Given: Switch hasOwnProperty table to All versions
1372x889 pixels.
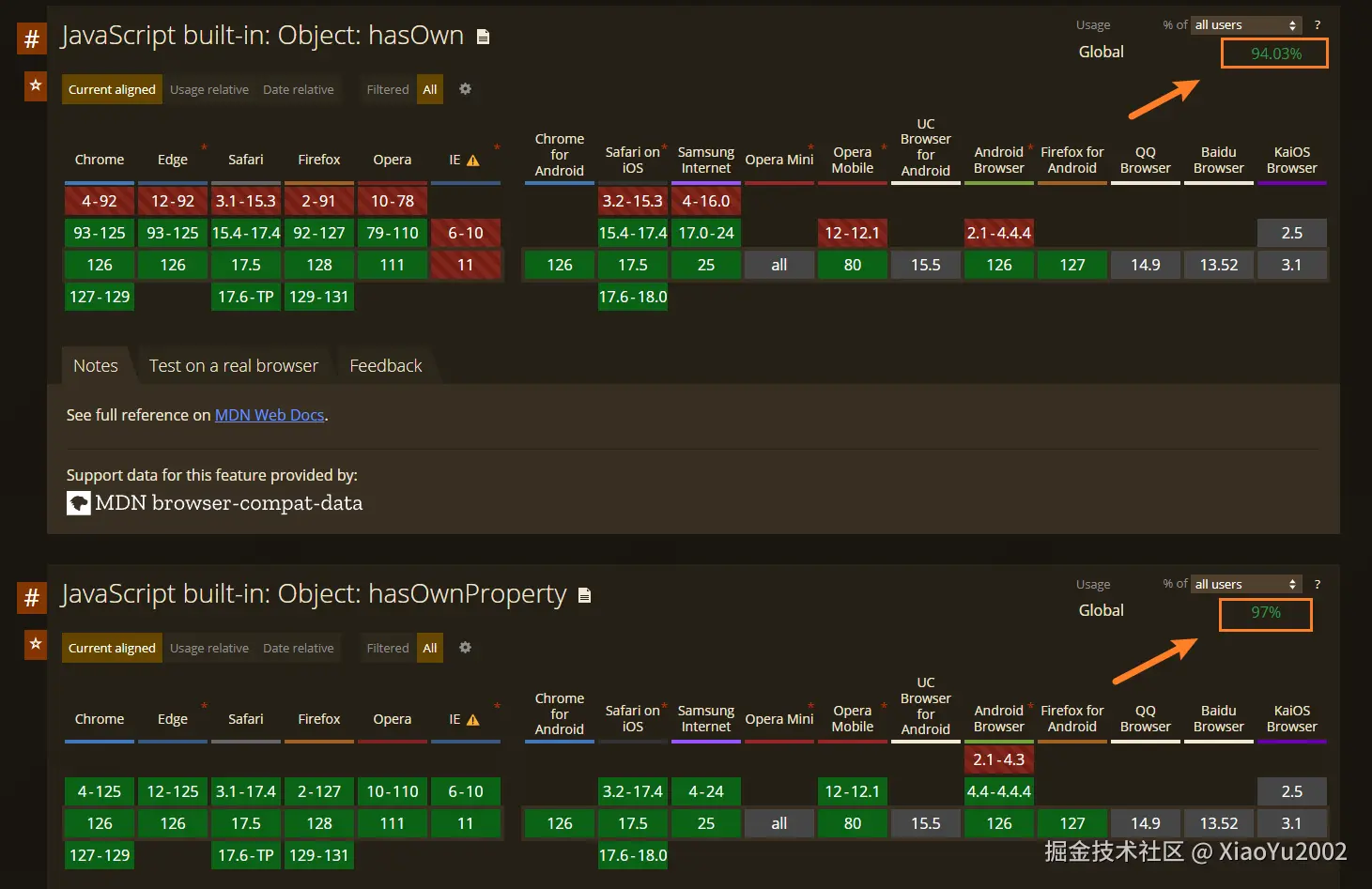Looking at the screenshot, I should 430,648.
